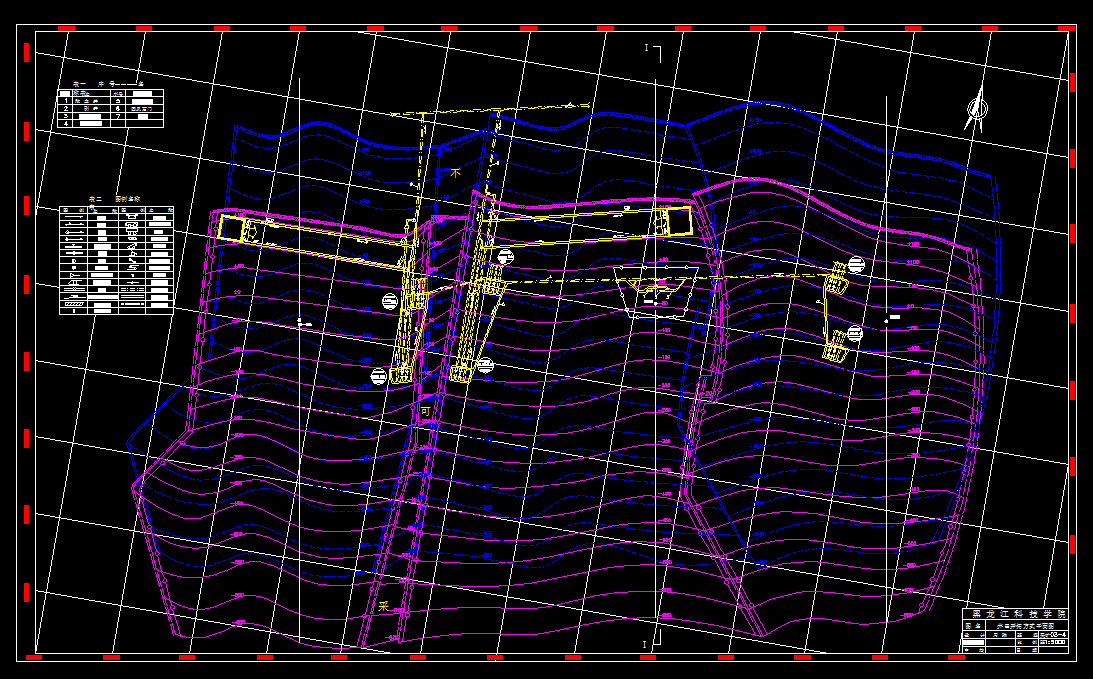Click the 表二 图例名称 legend table title

[x=115, y=199]
